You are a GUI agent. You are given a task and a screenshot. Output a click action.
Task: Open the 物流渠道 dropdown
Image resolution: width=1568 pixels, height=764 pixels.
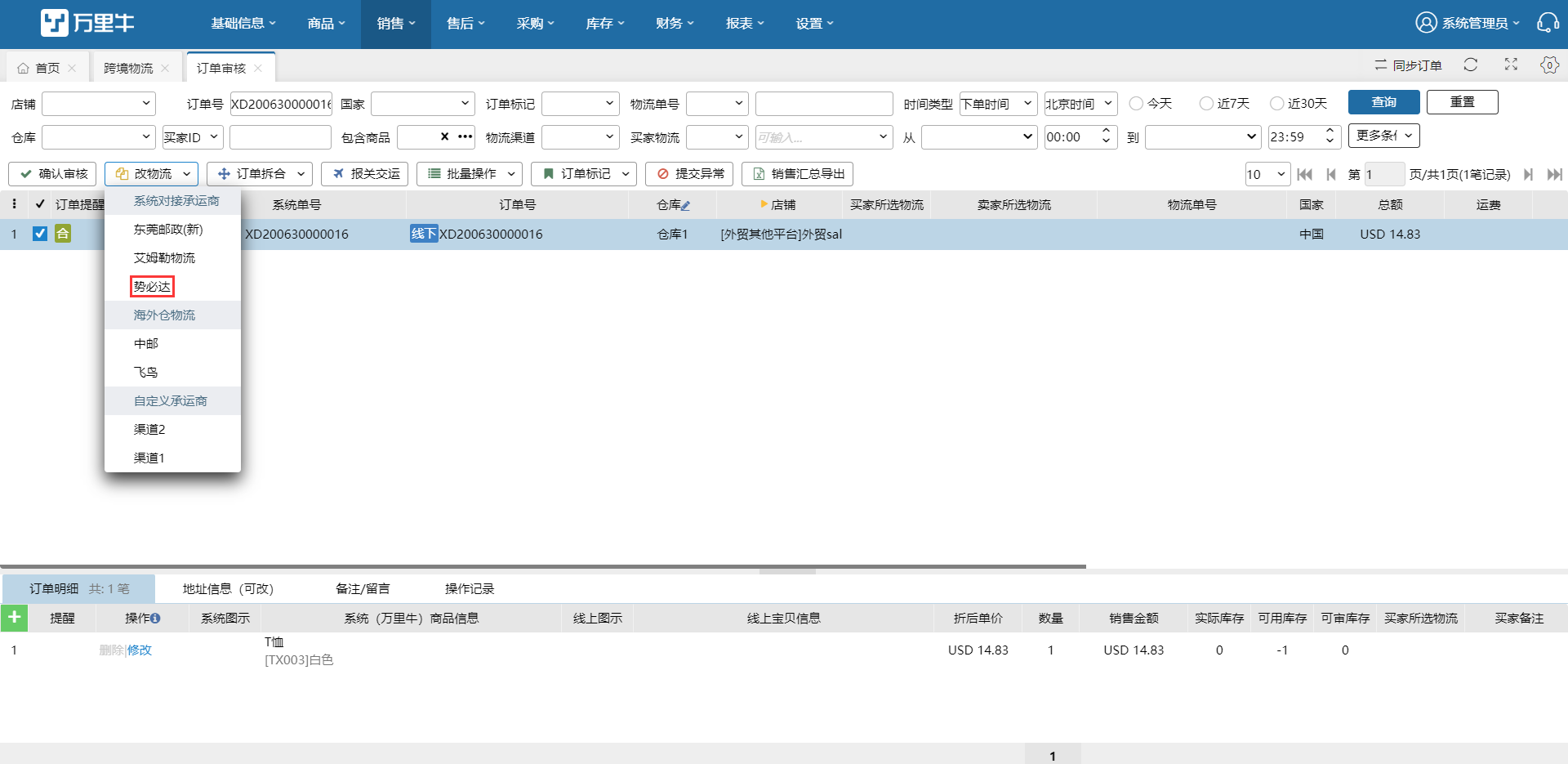[x=581, y=137]
